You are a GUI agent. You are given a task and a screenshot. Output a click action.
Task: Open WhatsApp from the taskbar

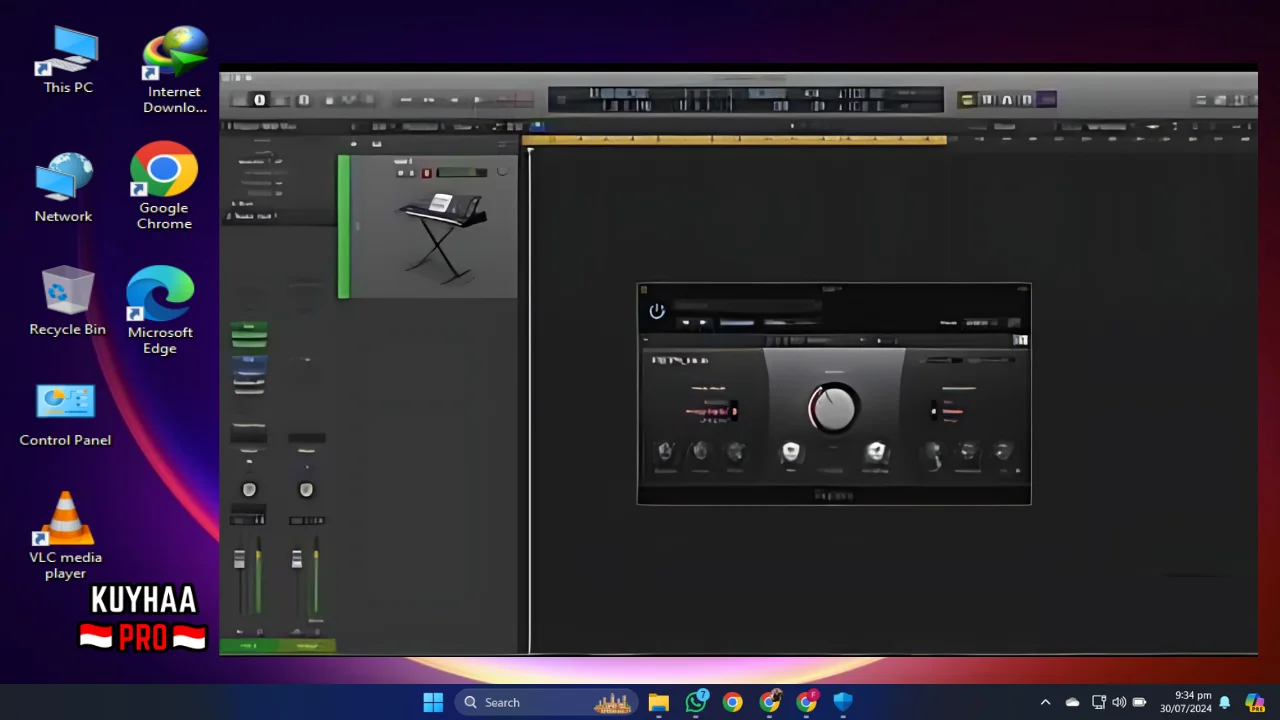point(696,702)
